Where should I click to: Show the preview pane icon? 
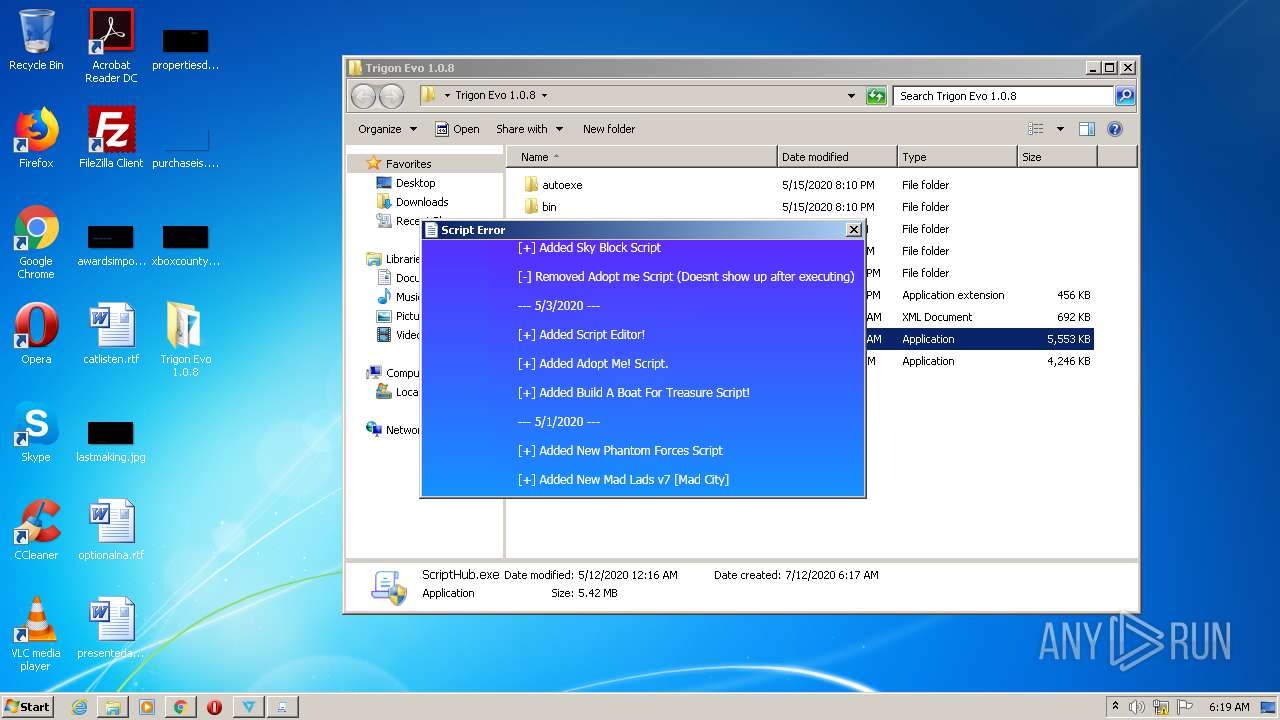coord(1087,129)
